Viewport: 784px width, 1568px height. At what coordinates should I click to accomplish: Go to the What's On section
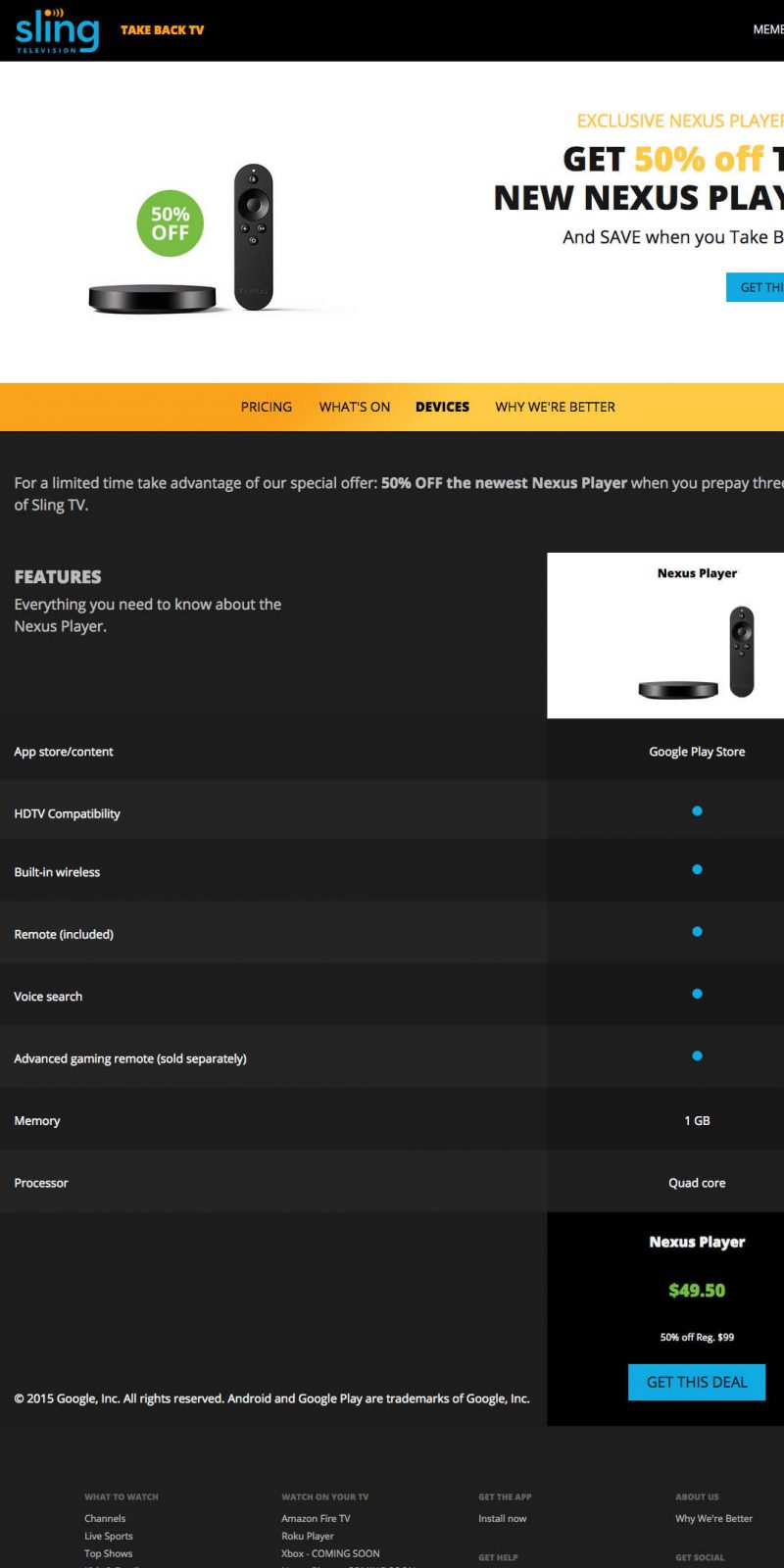point(354,407)
